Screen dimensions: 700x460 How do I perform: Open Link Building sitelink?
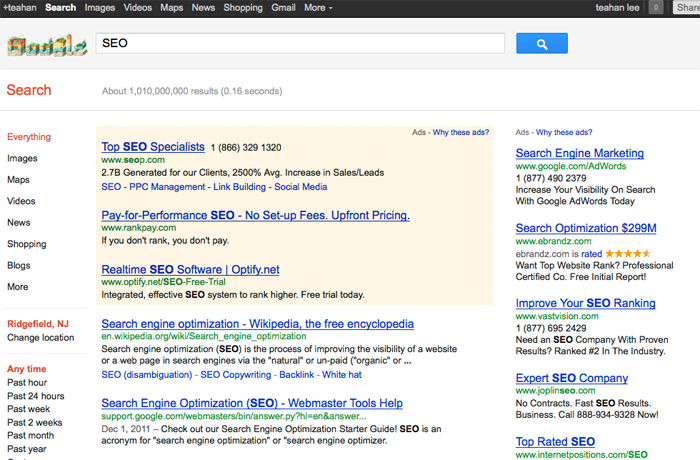click(x=239, y=187)
